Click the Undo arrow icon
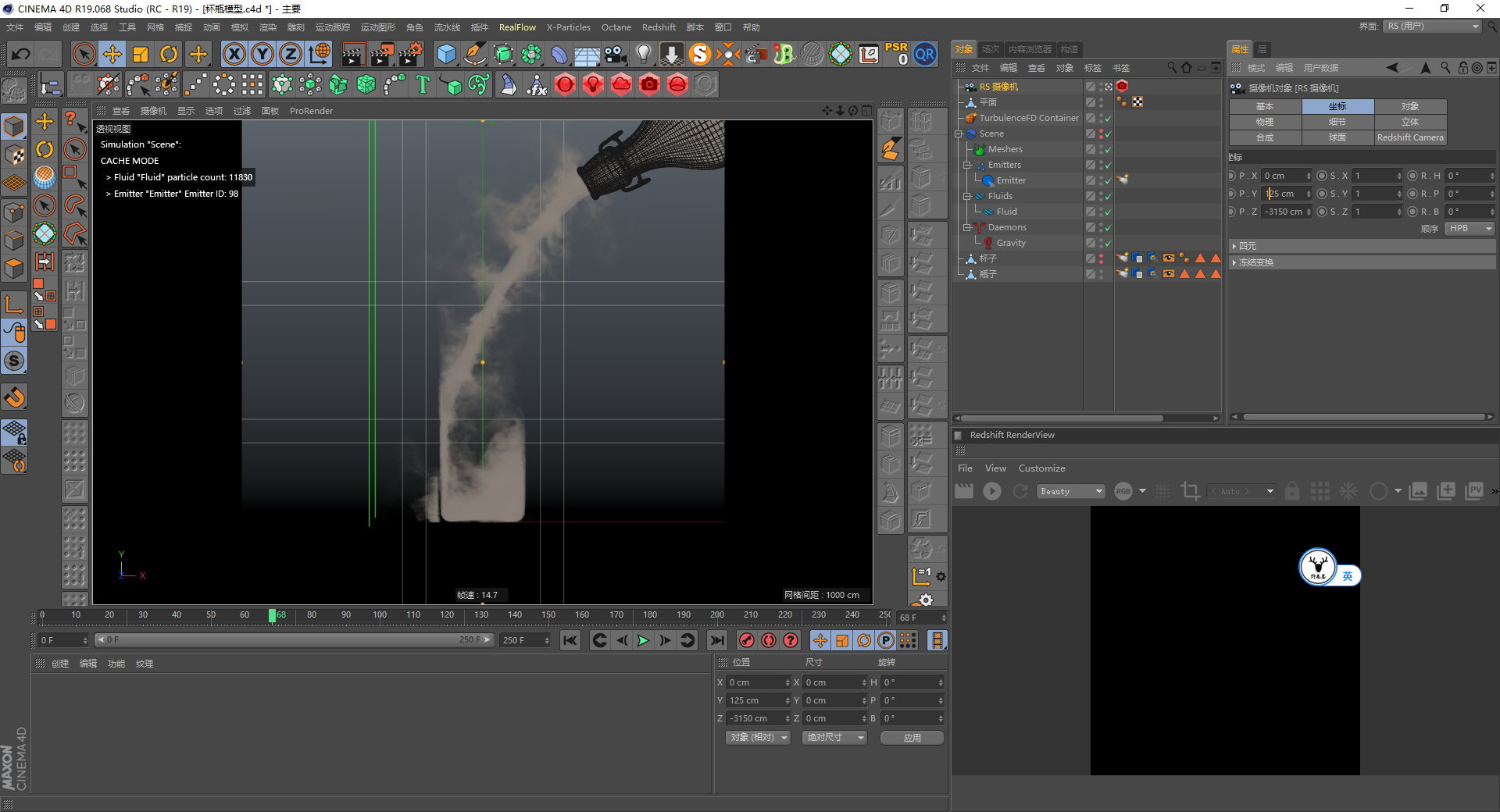This screenshot has height=812, width=1500. 21,54
